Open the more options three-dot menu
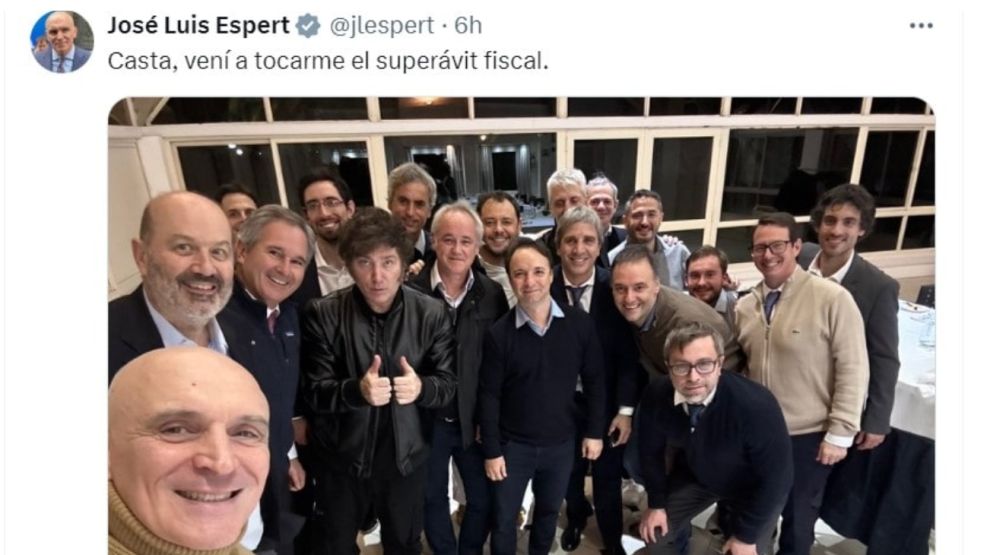 pyautogui.click(x=921, y=26)
